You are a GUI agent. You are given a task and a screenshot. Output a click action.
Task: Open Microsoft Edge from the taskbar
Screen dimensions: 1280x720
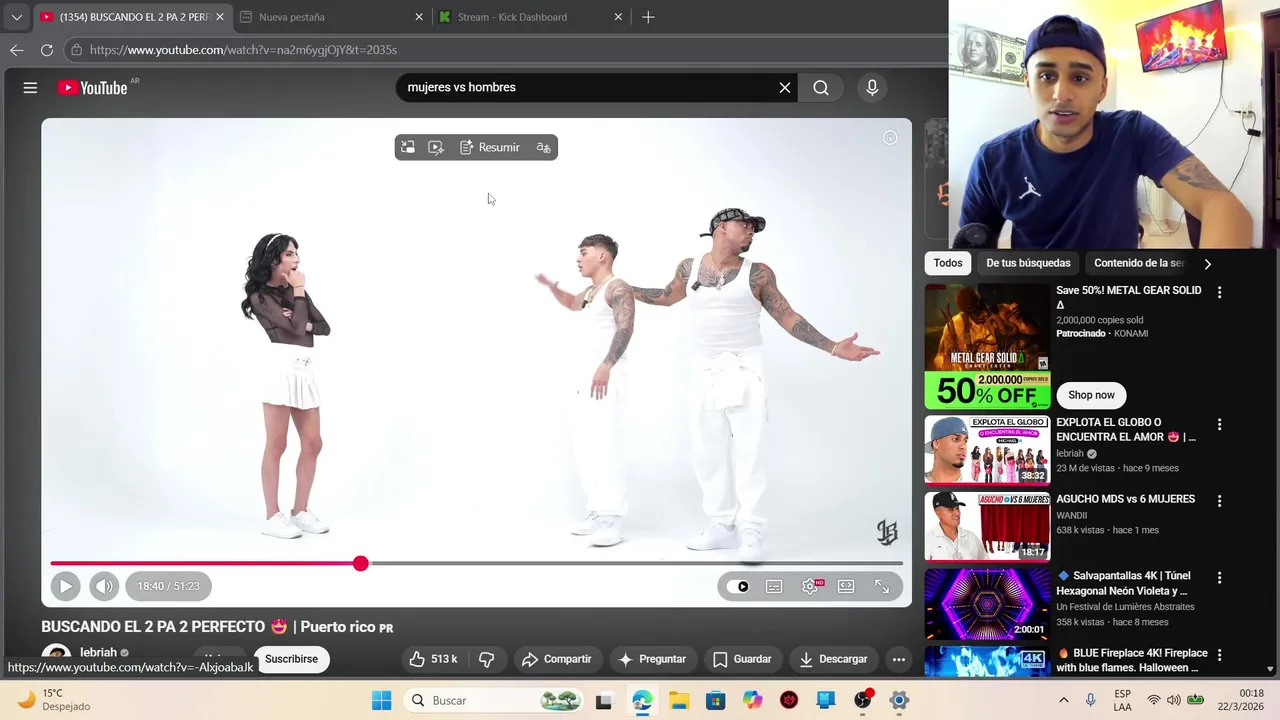(642, 700)
